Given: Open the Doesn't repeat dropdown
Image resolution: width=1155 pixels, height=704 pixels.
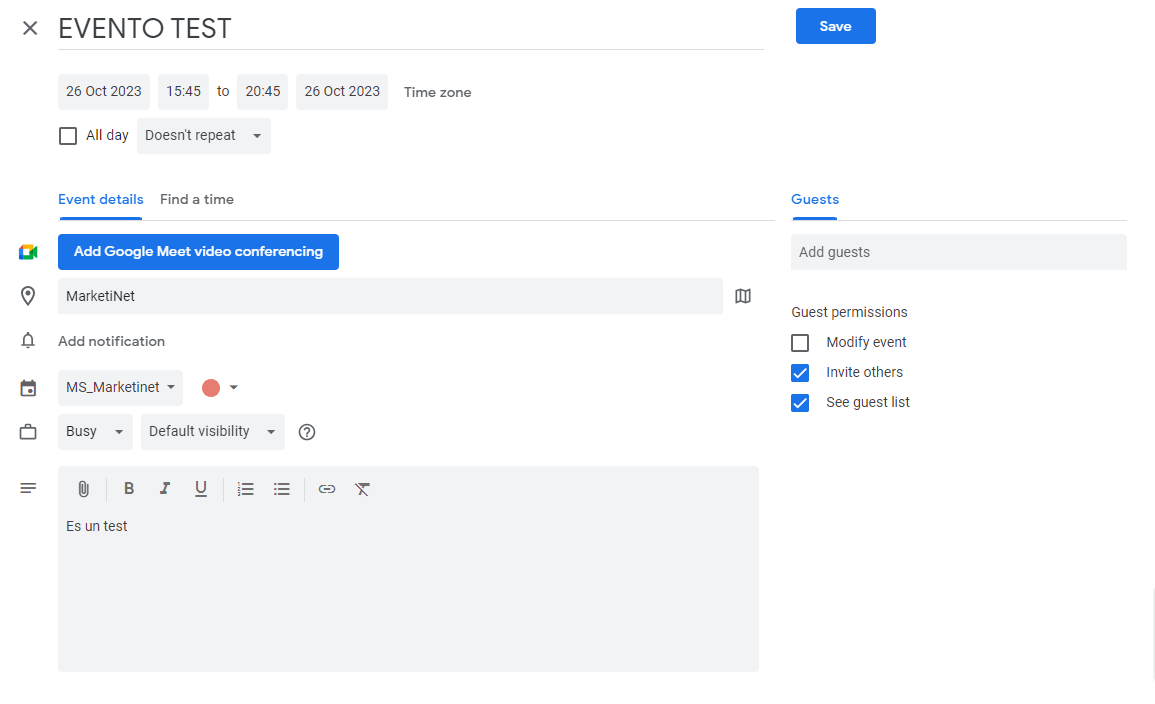Looking at the screenshot, I should pyautogui.click(x=204, y=135).
